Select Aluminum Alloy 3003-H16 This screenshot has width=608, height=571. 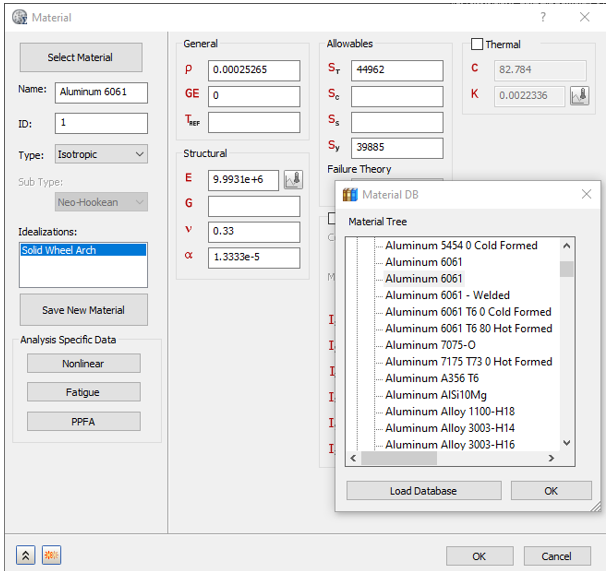click(x=450, y=445)
